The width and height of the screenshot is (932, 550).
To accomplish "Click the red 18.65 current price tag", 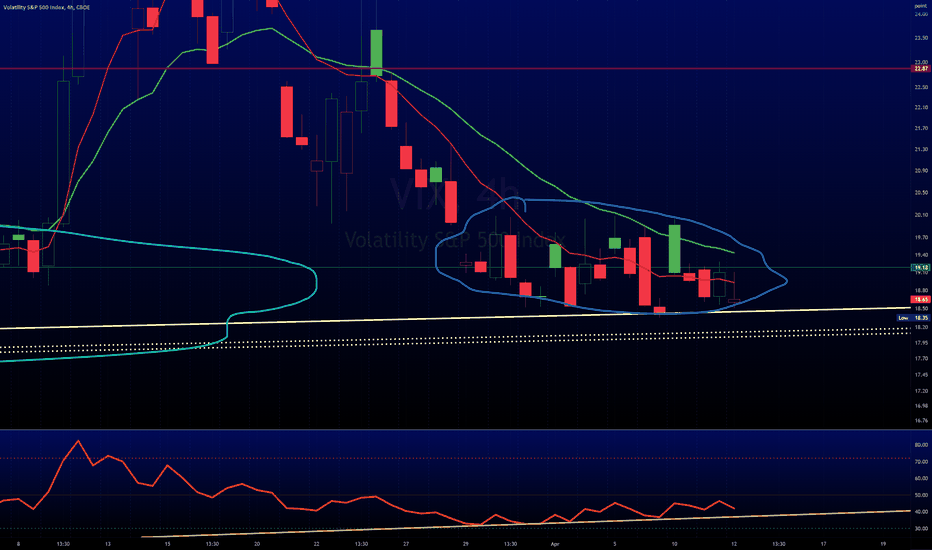I will click(x=921, y=300).
